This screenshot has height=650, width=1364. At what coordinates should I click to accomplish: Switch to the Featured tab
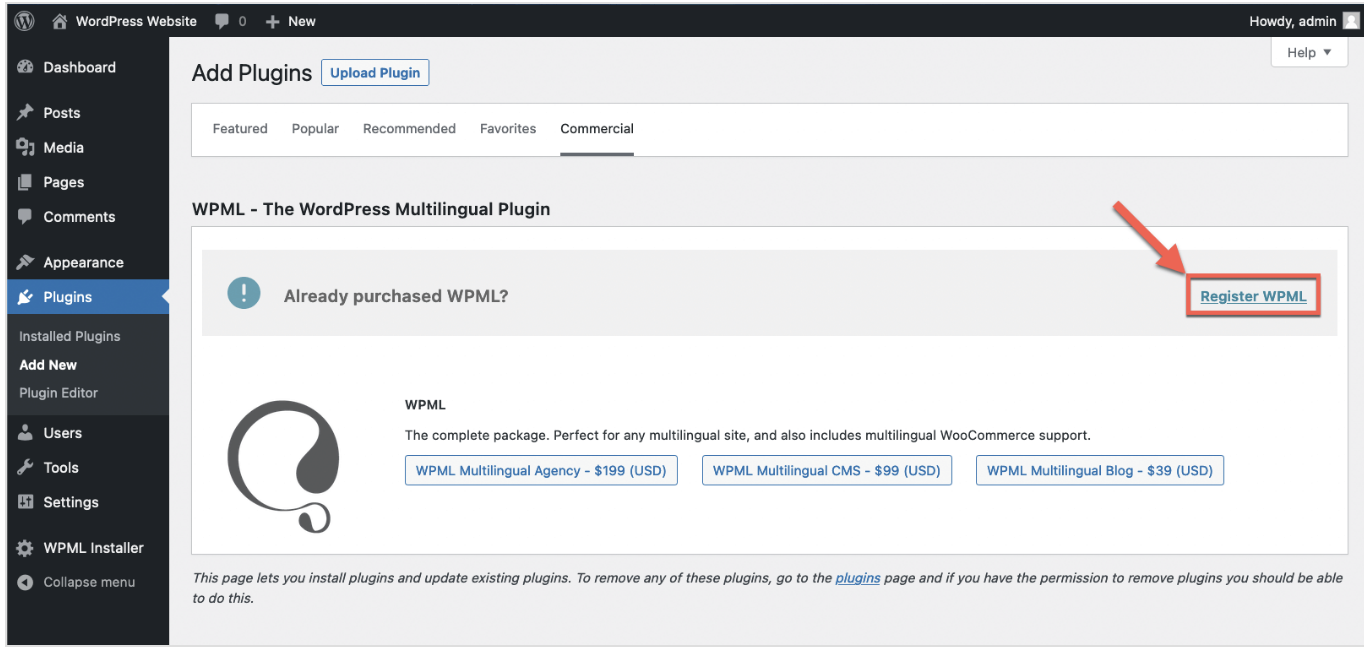[239, 128]
